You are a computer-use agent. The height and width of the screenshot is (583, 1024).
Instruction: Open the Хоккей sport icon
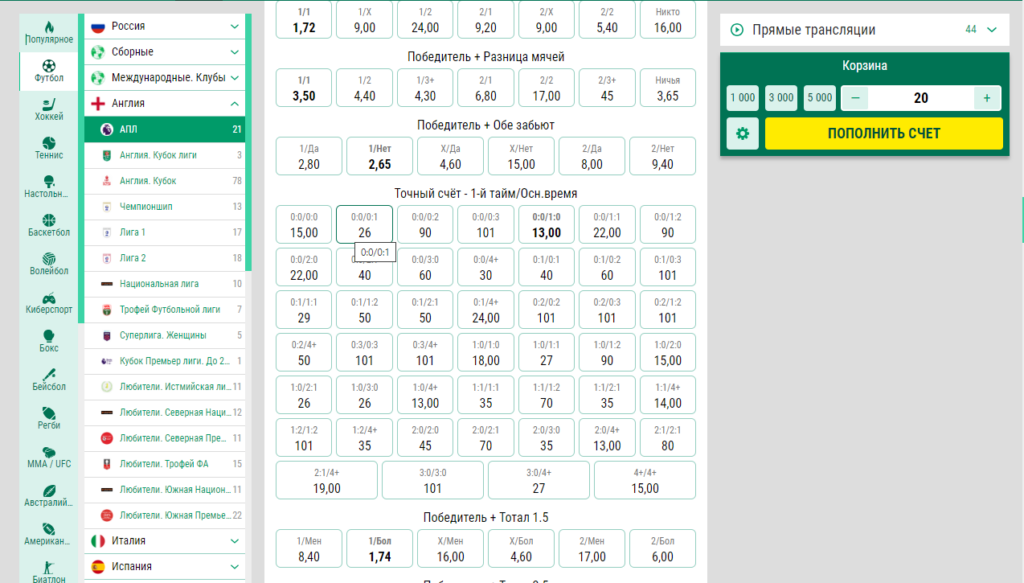click(x=49, y=109)
